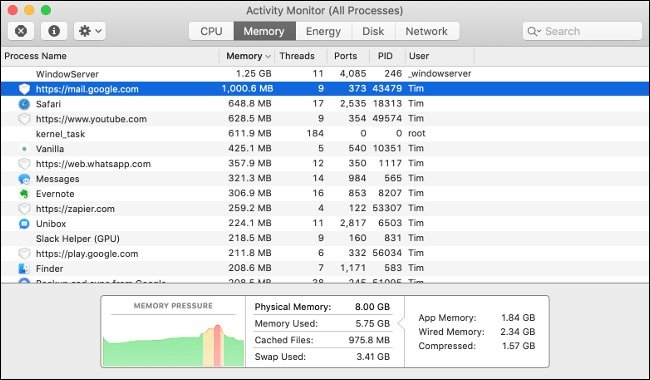Click the Vanilla app icon
The width and height of the screenshot is (650, 380).
tap(24, 148)
